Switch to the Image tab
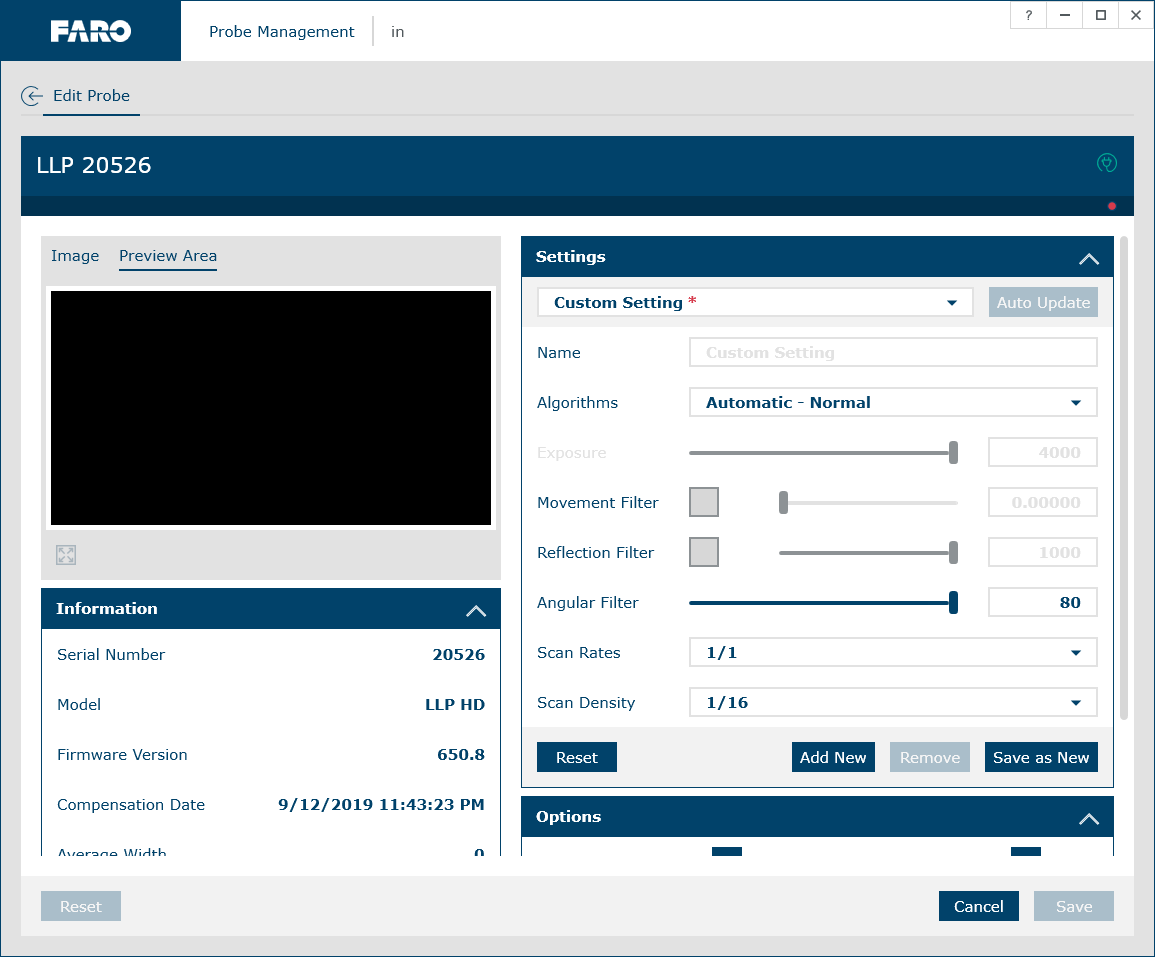Image resolution: width=1155 pixels, height=957 pixels. (75, 256)
